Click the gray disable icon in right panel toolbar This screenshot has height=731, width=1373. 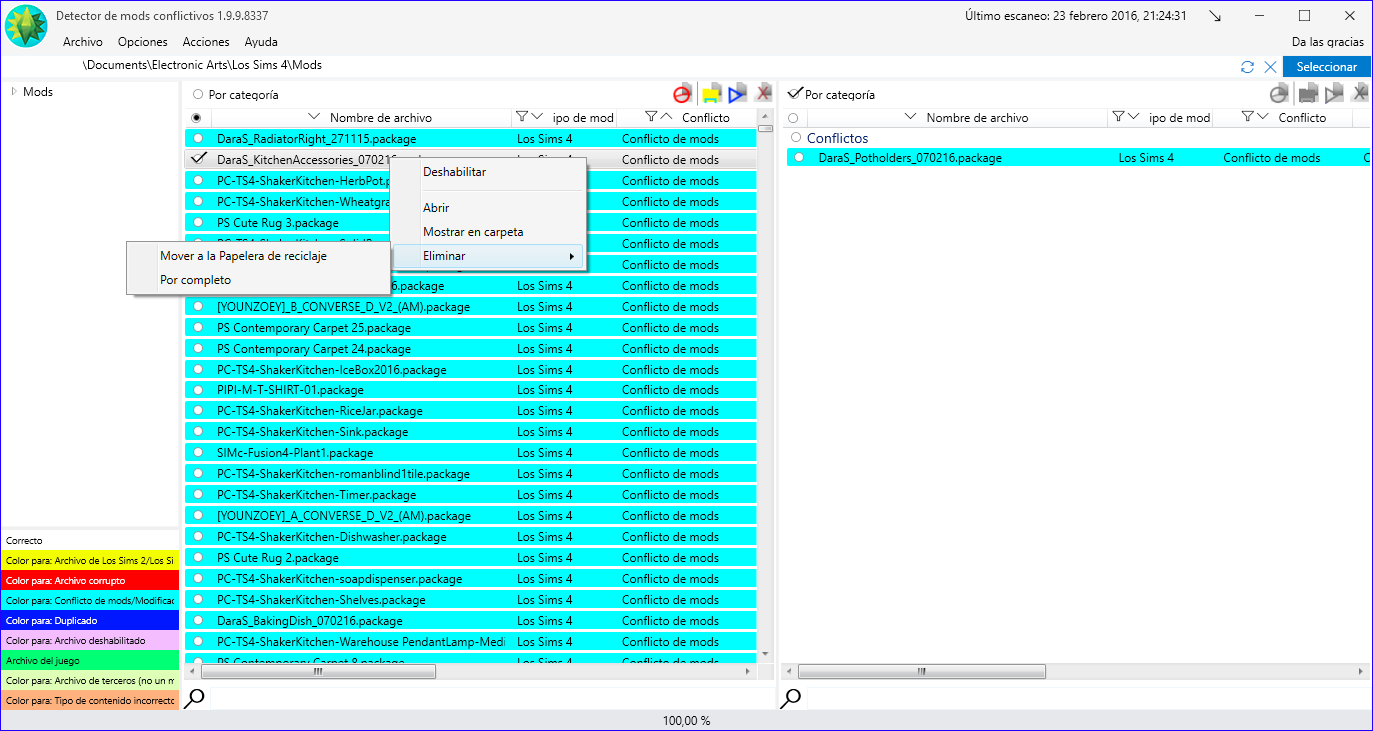click(x=1279, y=94)
